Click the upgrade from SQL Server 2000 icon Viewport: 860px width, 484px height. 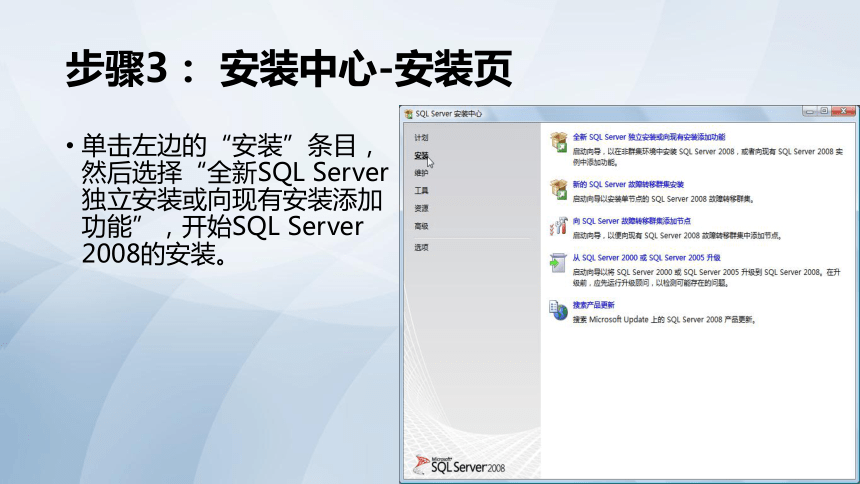point(558,263)
